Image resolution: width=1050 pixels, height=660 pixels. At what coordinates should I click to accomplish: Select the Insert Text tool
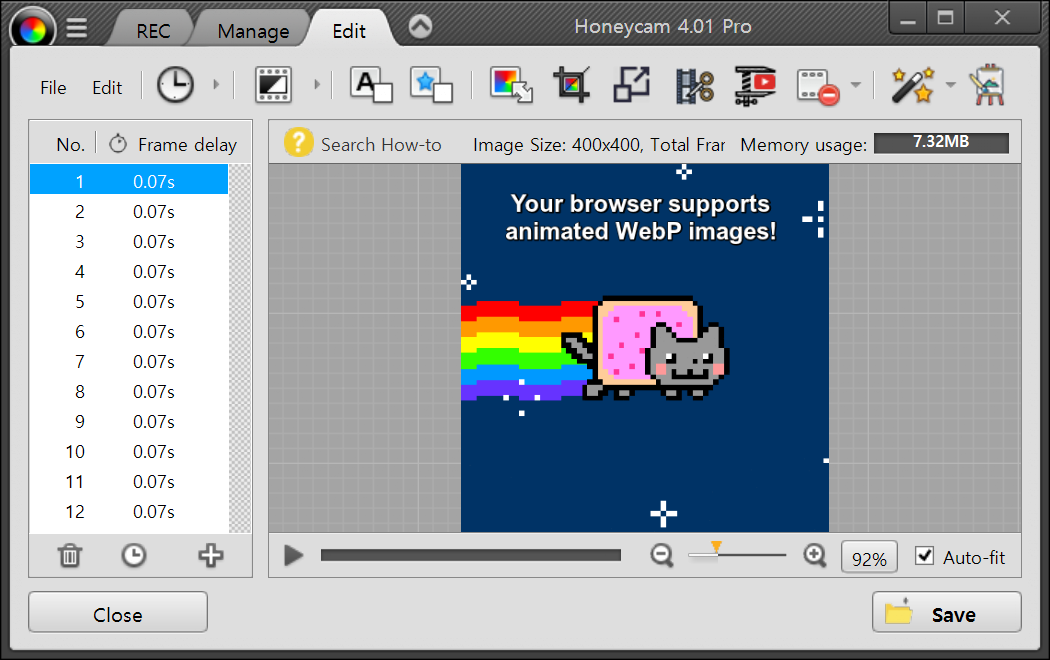point(371,85)
